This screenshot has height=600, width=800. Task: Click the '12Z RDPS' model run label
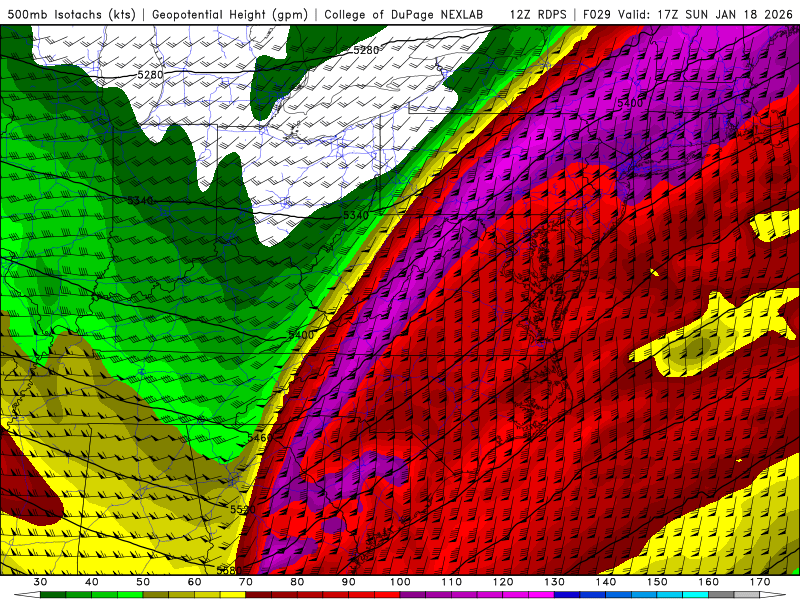pyautogui.click(x=538, y=15)
